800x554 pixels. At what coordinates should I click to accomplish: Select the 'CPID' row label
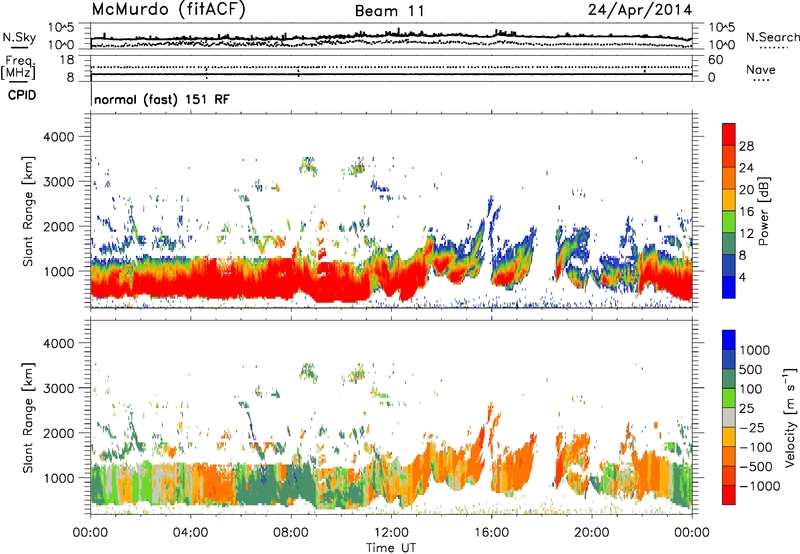pyautogui.click(x=22, y=95)
